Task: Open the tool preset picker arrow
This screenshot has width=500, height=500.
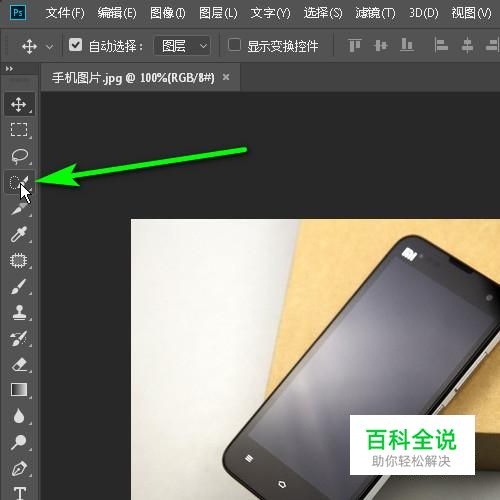Action: coord(49,47)
